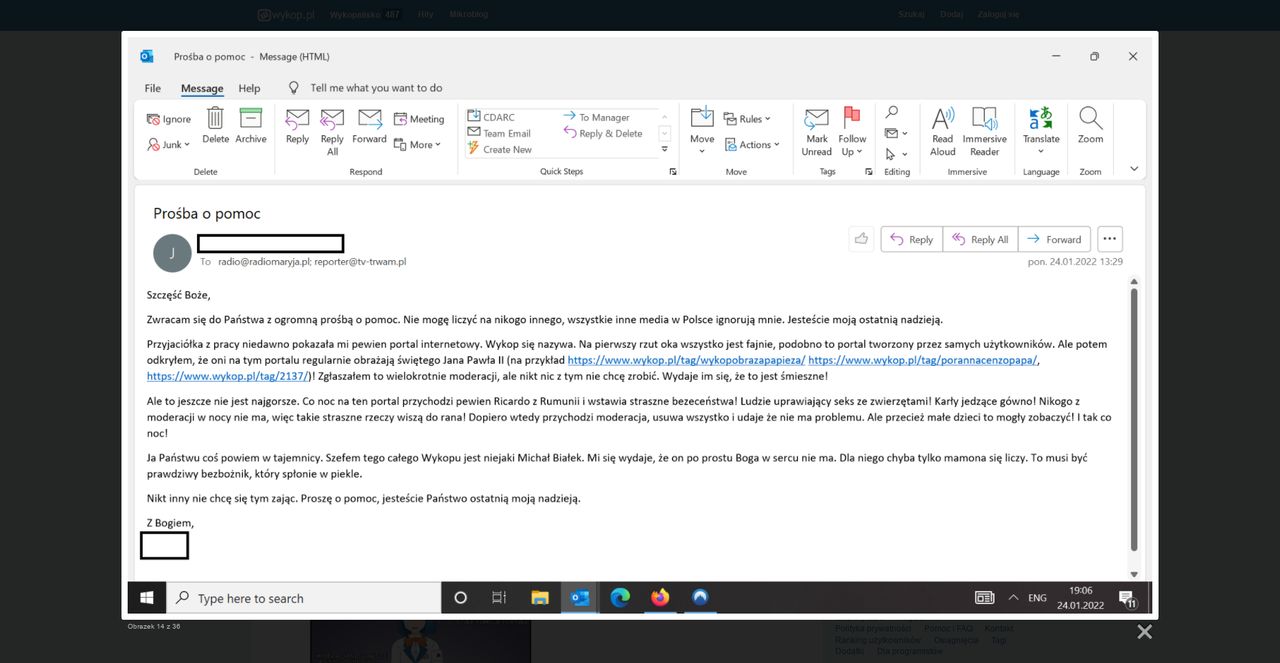Open the Quick Steps dialog launcher
Screen dimensions: 1280x663
(x=672, y=172)
